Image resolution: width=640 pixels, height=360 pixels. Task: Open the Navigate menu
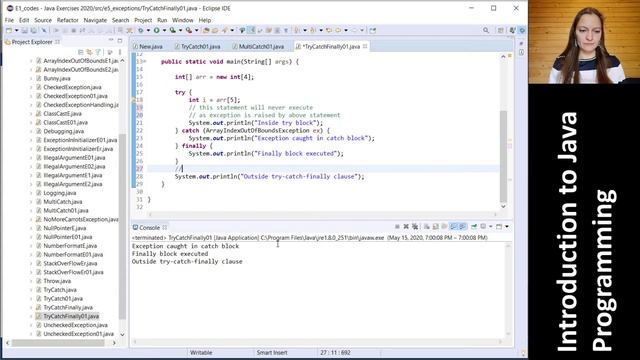click(95, 20)
